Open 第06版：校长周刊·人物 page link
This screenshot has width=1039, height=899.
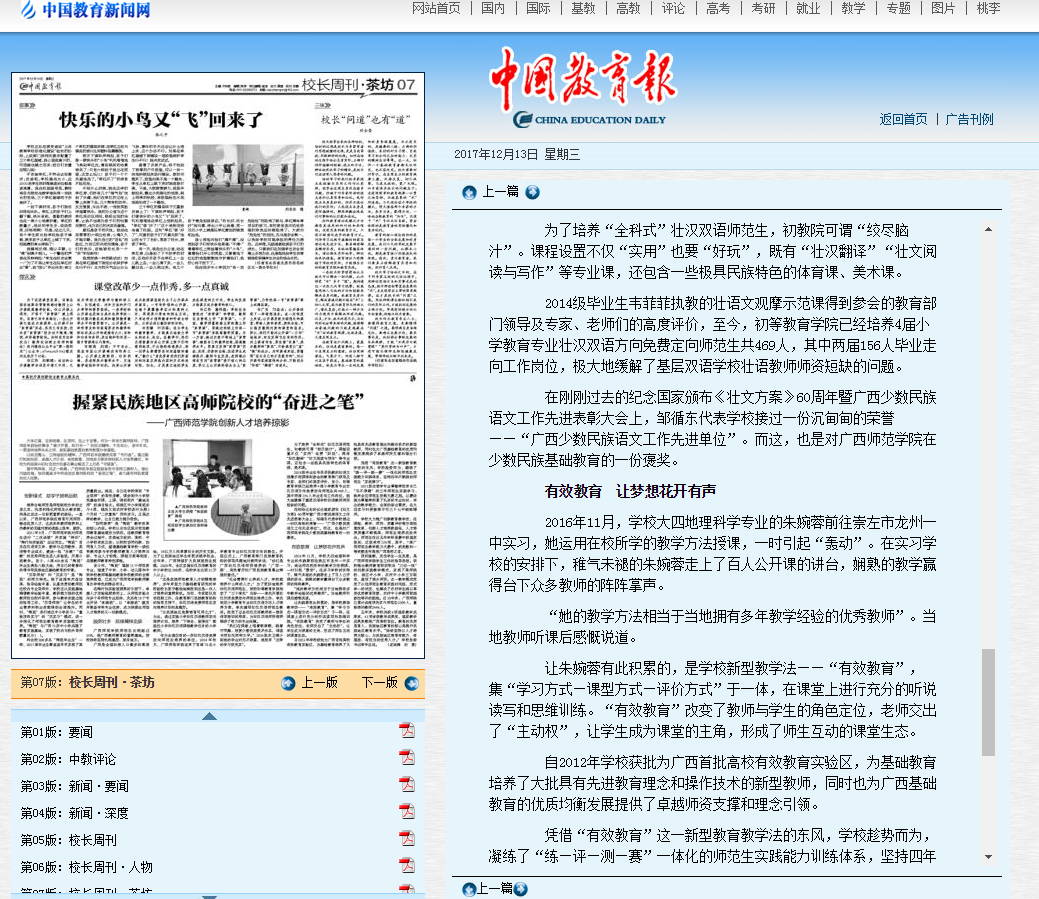pyautogui.click(x=87, y=867)
